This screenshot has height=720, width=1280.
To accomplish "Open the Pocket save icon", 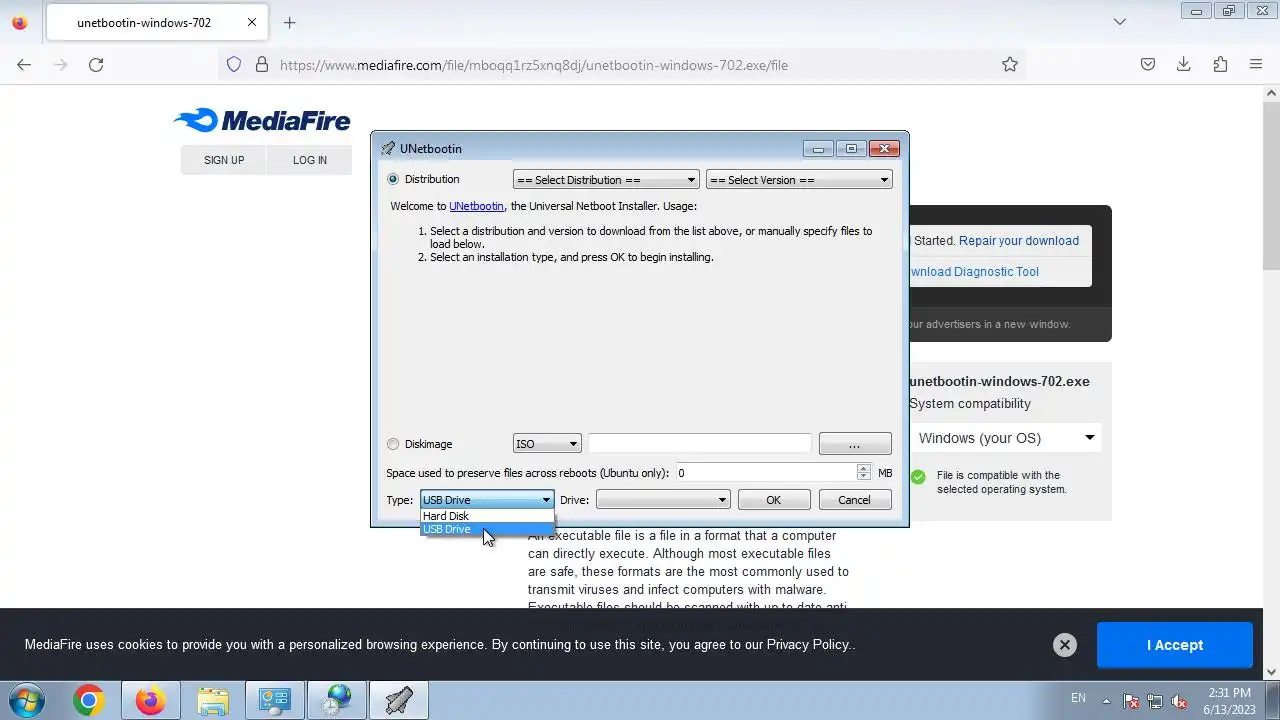I will click(1148, 65).
